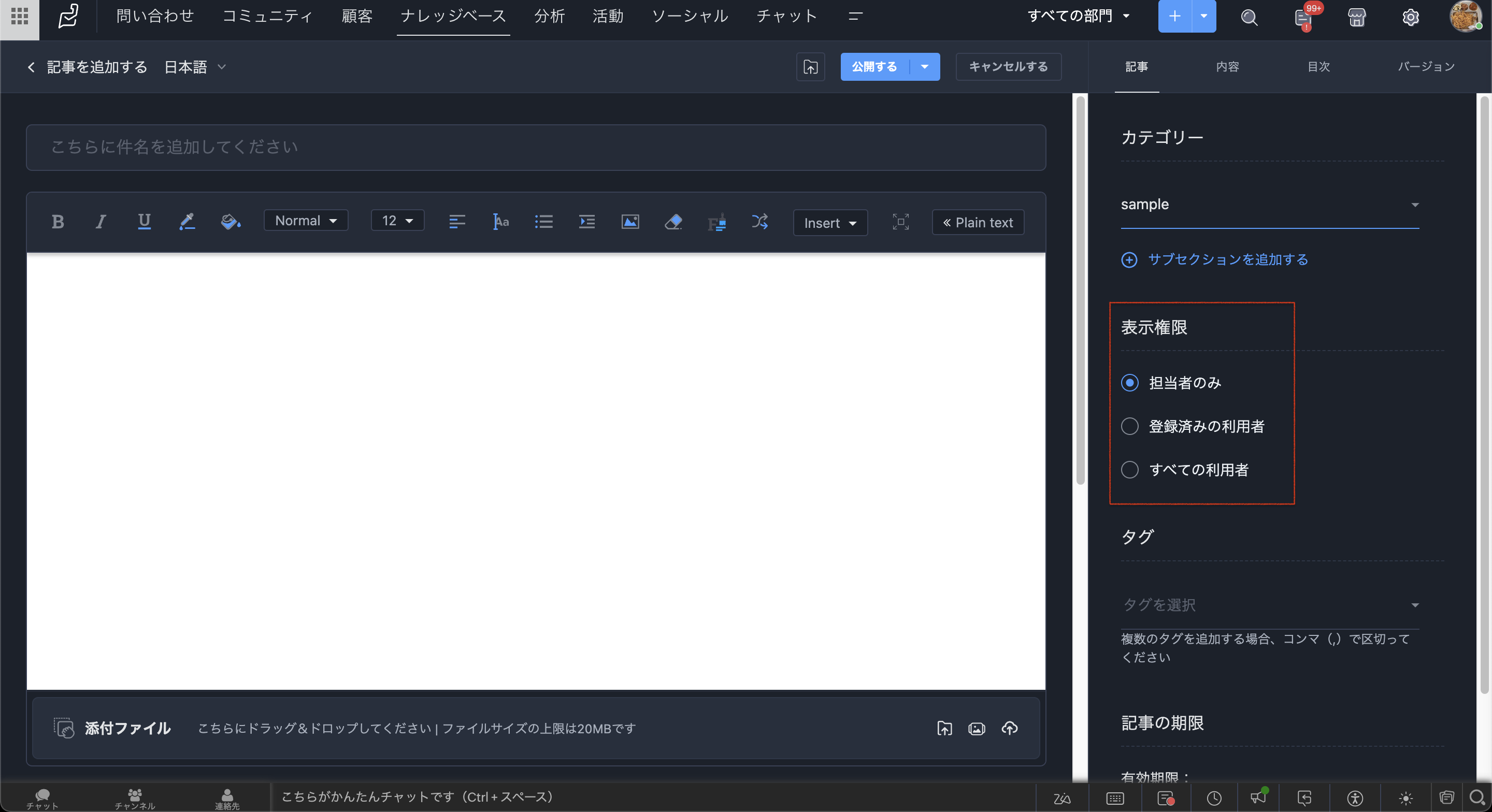
Task: Click the eraser clear-formatting icon
Action: [673, 222]
